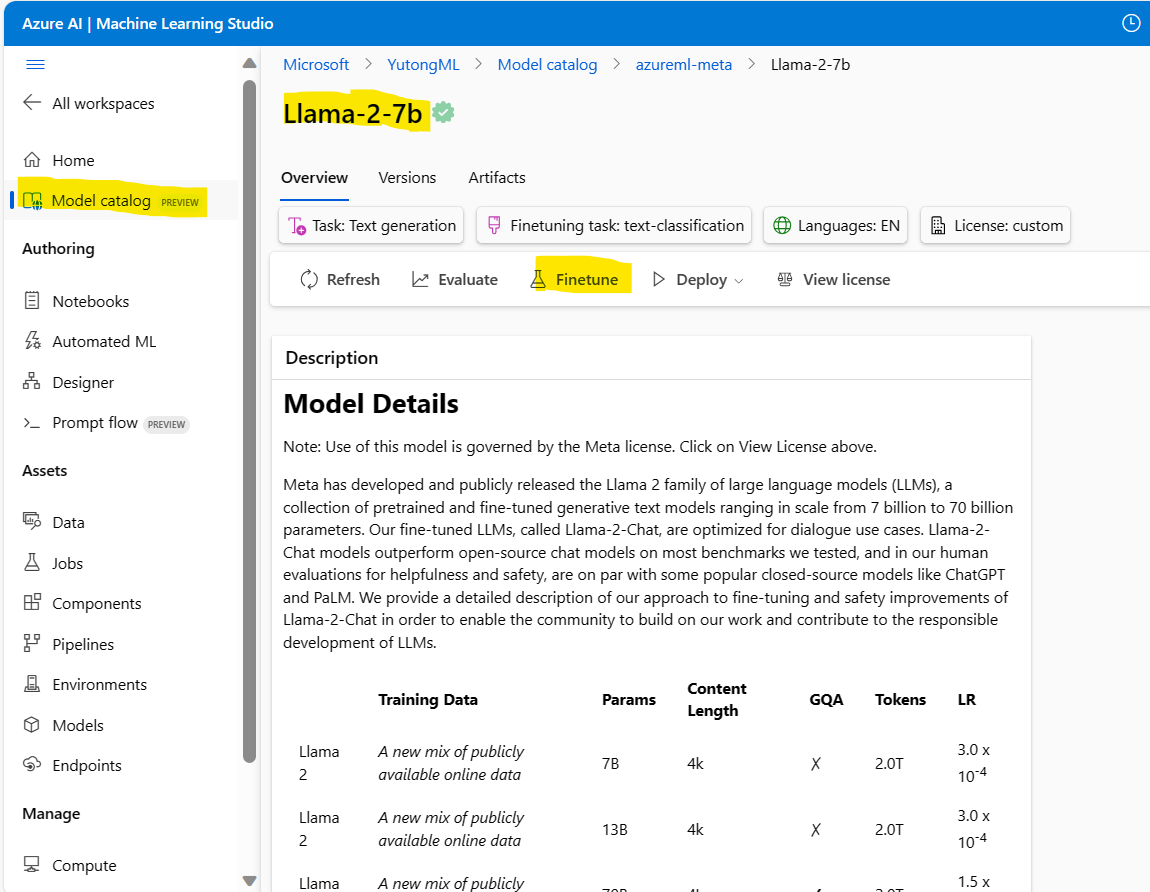Click the All workspaces label
Image resolution: width=1150 pixels, height=892 pixels.
coord(103,103)
